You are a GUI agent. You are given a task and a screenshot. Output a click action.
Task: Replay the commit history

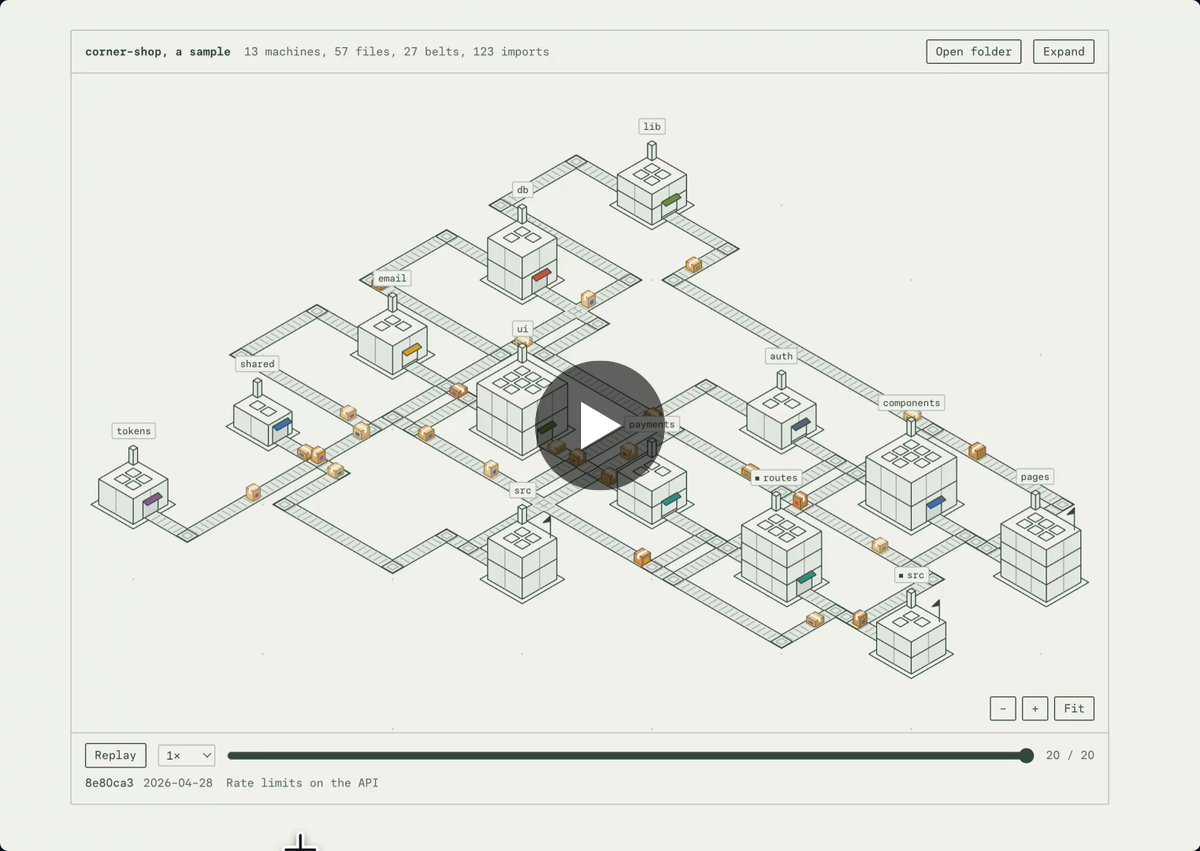(116, 755)
